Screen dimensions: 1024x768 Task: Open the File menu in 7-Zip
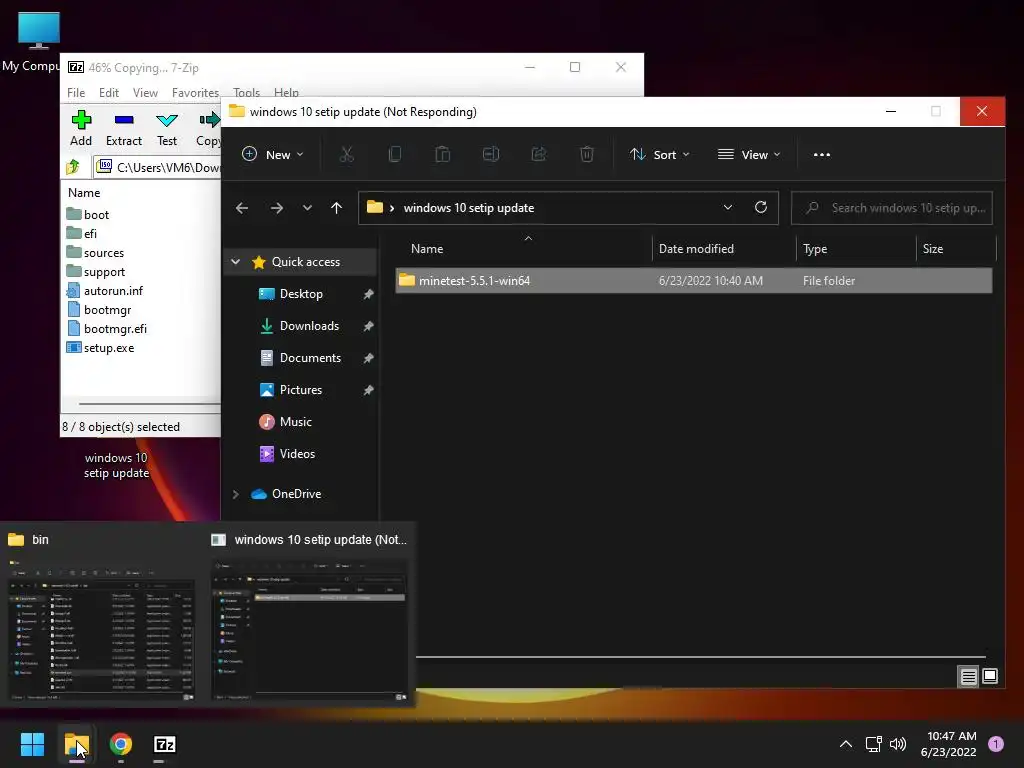(76, 92)
